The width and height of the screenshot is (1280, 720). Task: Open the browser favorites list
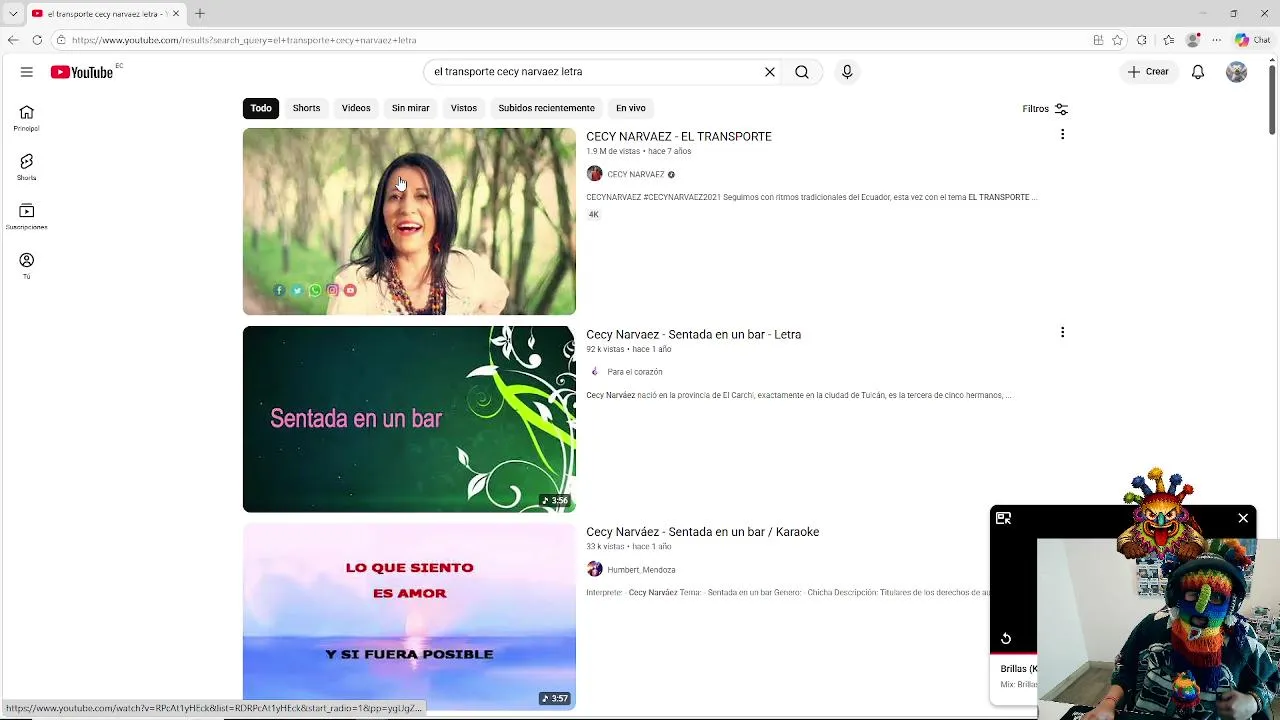pyautogui.click(x=1168, y=40)
